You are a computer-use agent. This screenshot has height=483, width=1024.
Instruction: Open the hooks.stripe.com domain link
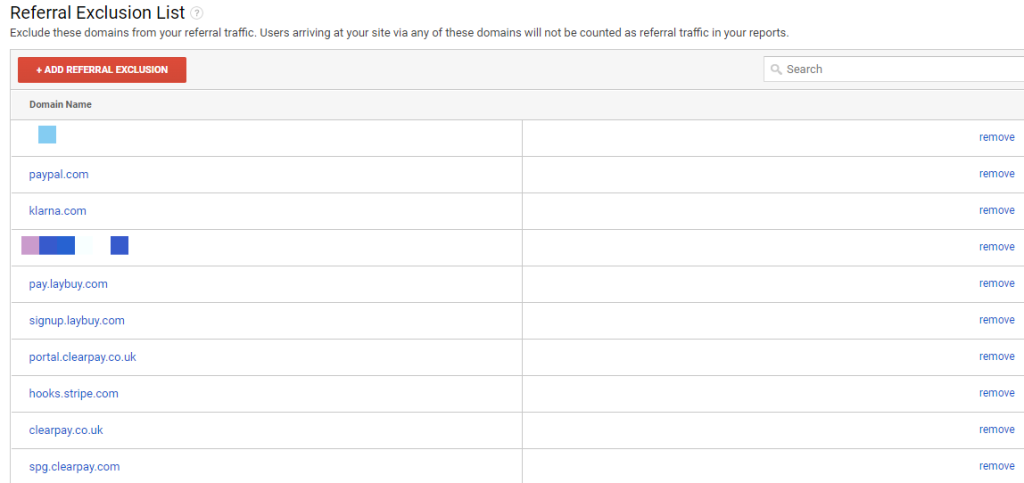point(74,393)
